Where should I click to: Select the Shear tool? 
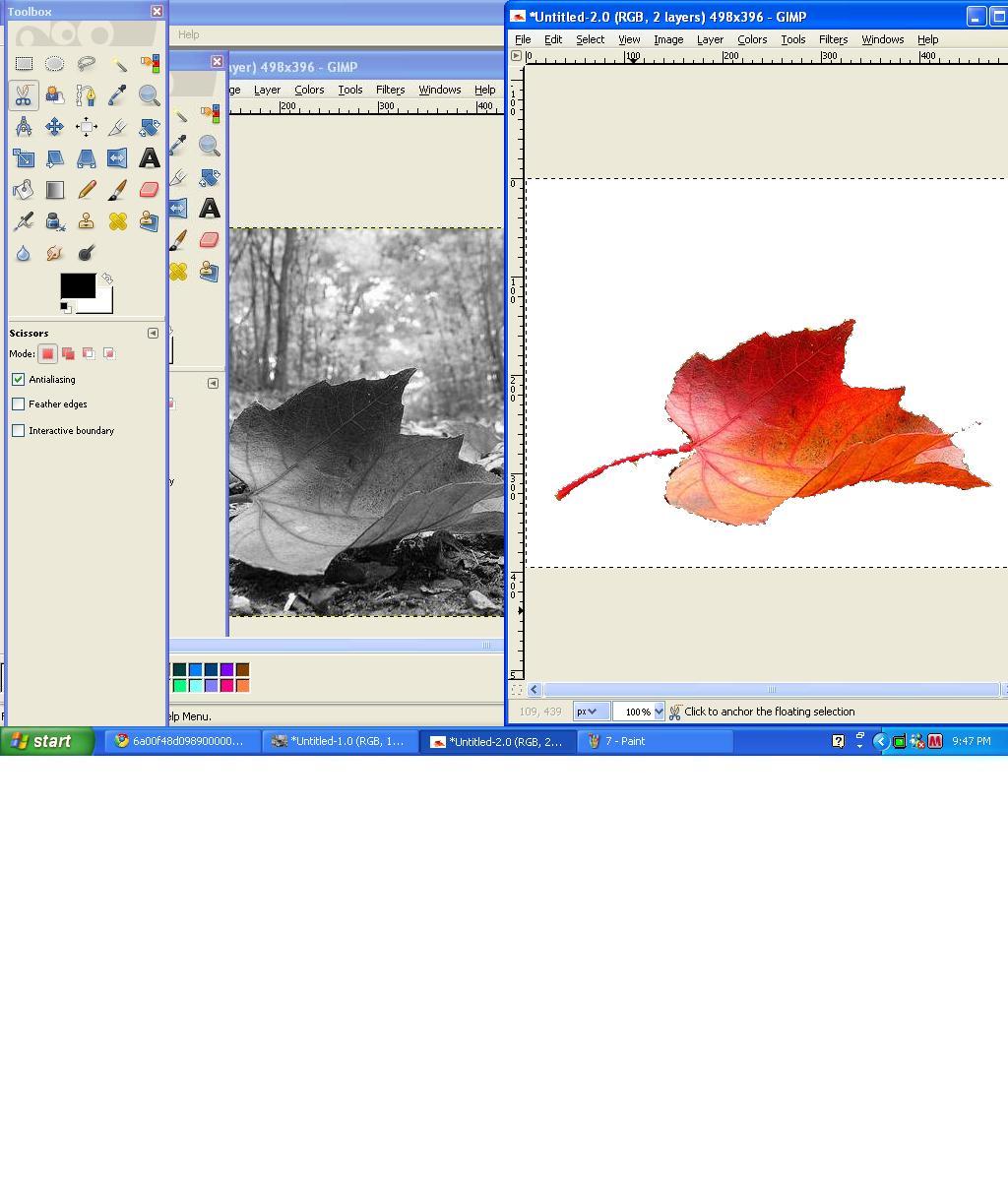point(55,158)
